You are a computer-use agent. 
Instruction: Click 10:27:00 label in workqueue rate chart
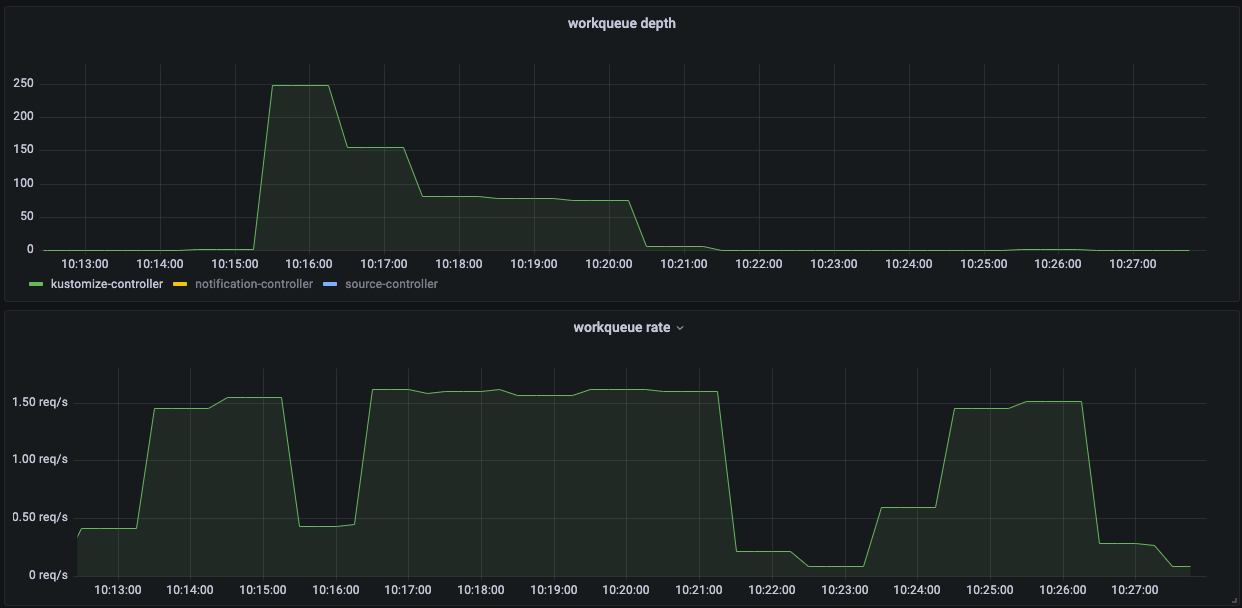[x=1135, y=590]
